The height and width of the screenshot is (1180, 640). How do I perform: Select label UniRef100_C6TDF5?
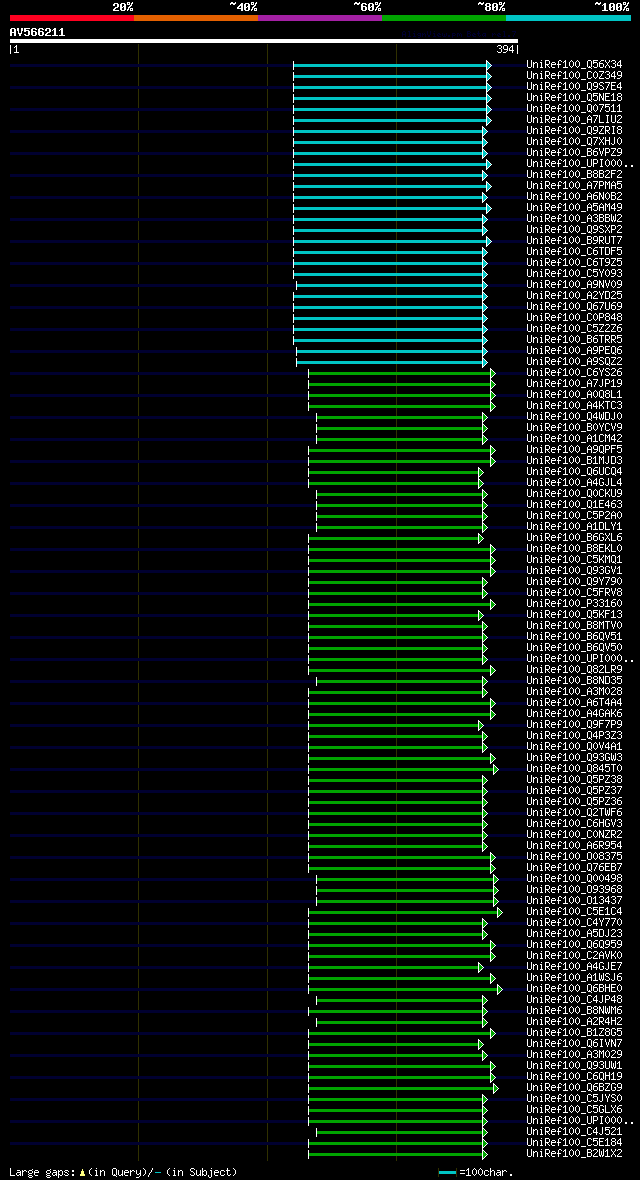[x=574, y=251]
